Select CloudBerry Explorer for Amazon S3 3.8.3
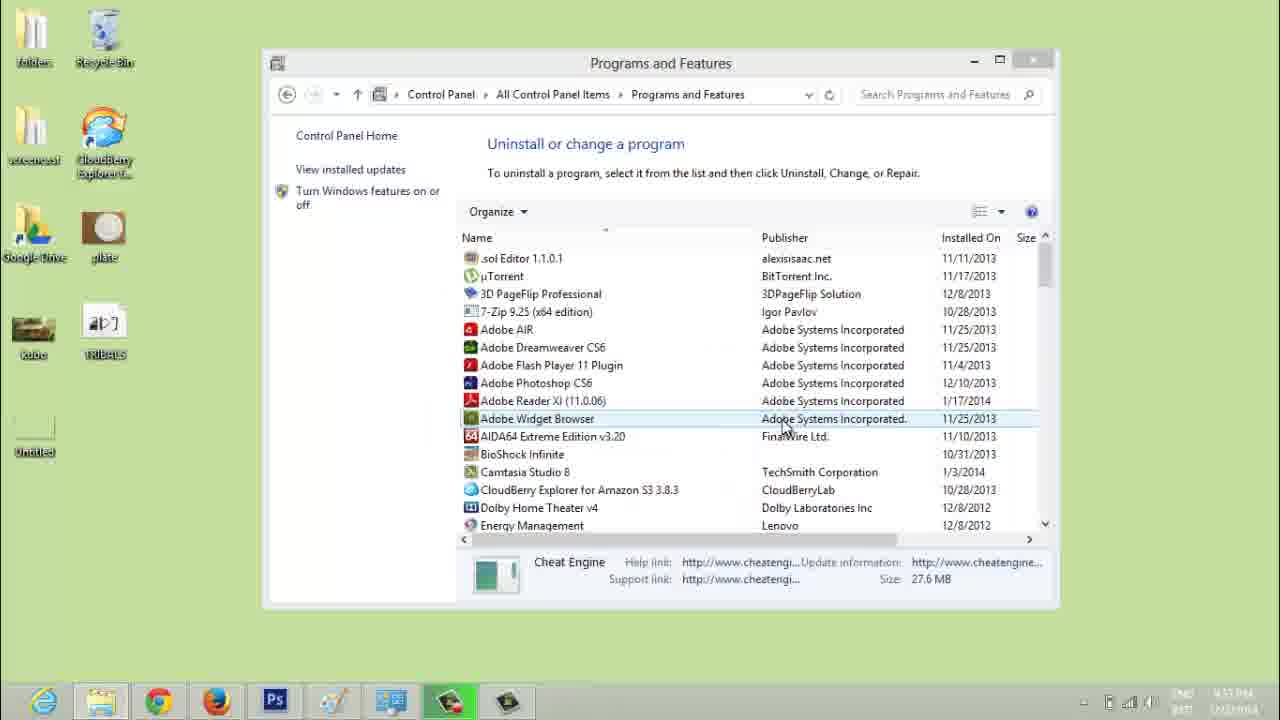The width and height of the screenshot is (1280, 720). click(x=748, y=490)
